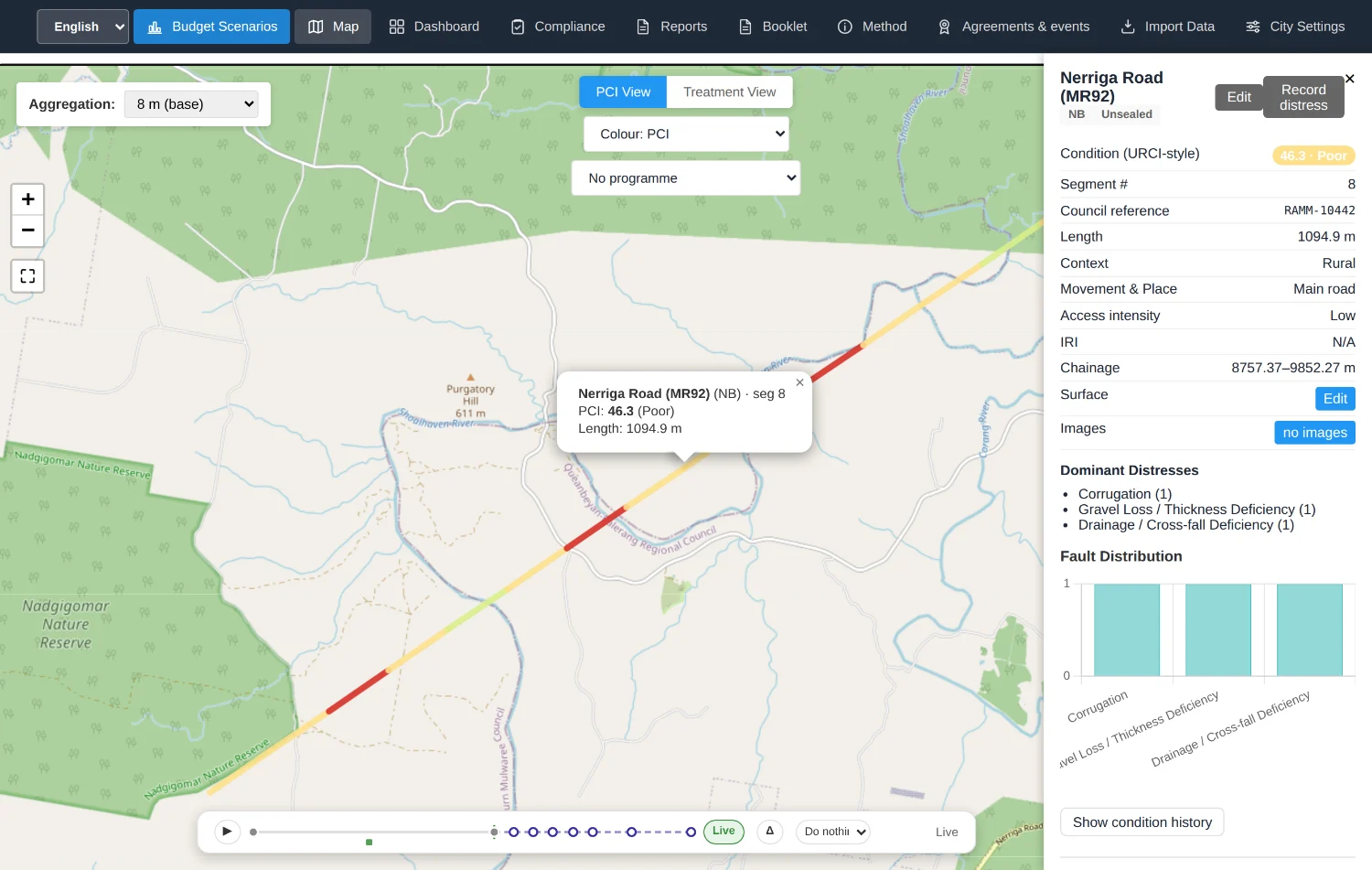Image resolution: width=1372 pixels, height=870 pixels.
Task: Click the delta compare button in timeline
Action: 770,832
